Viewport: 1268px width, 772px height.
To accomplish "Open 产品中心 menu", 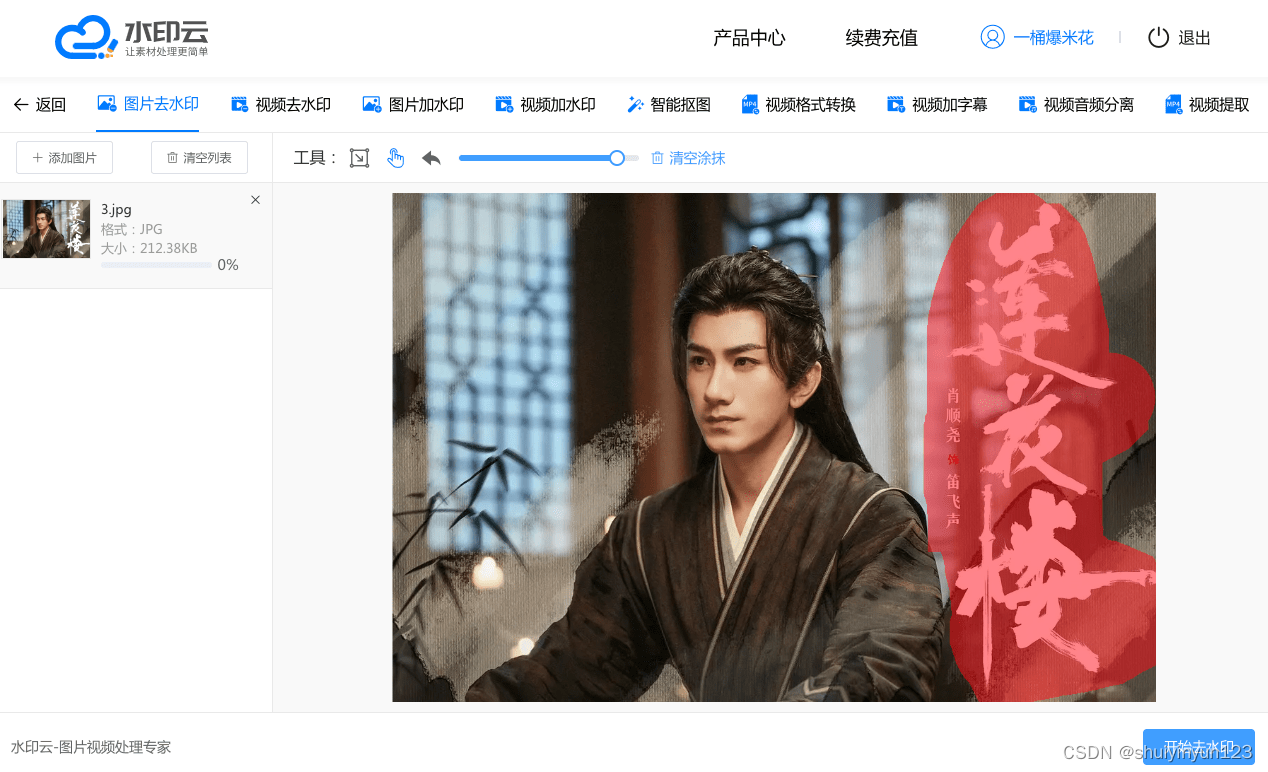I will [749, 38].
